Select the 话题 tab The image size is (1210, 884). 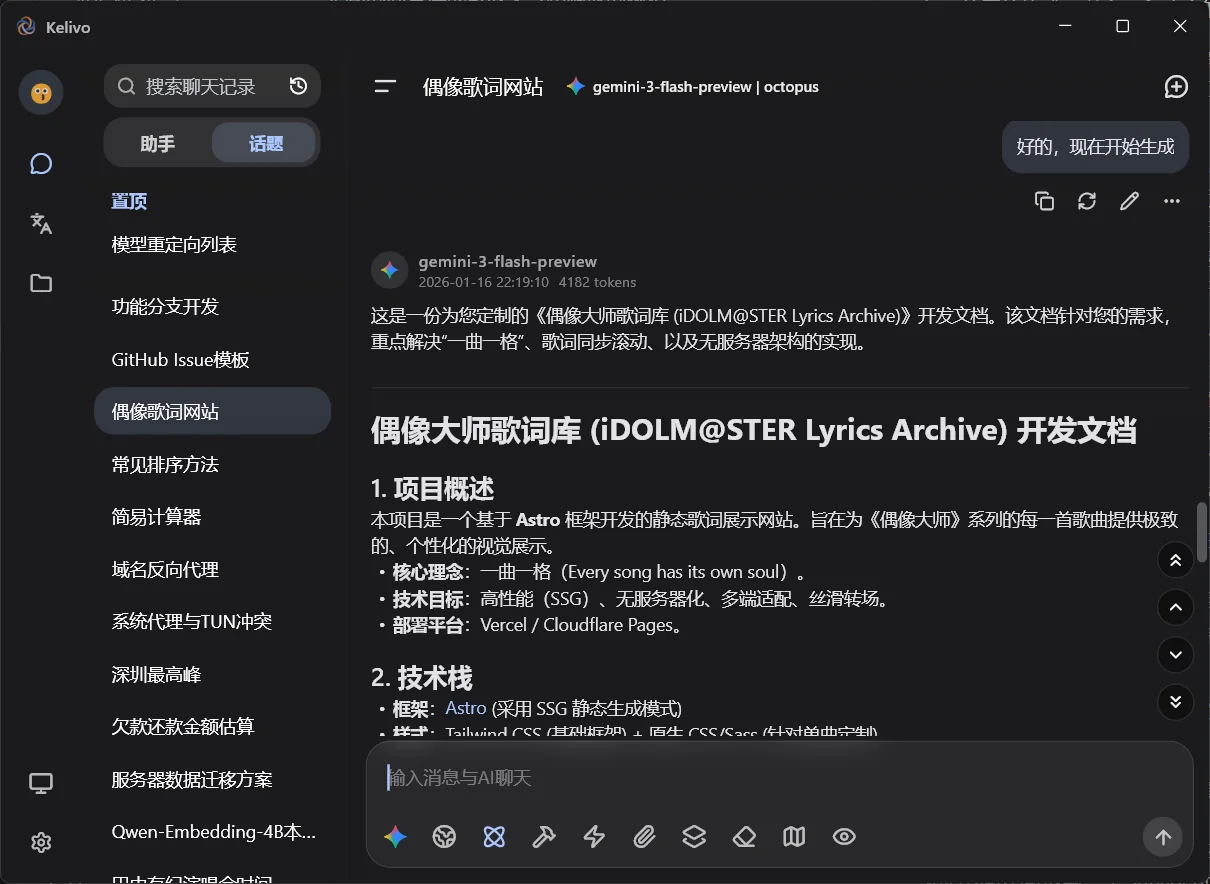(x=265, y=144)
